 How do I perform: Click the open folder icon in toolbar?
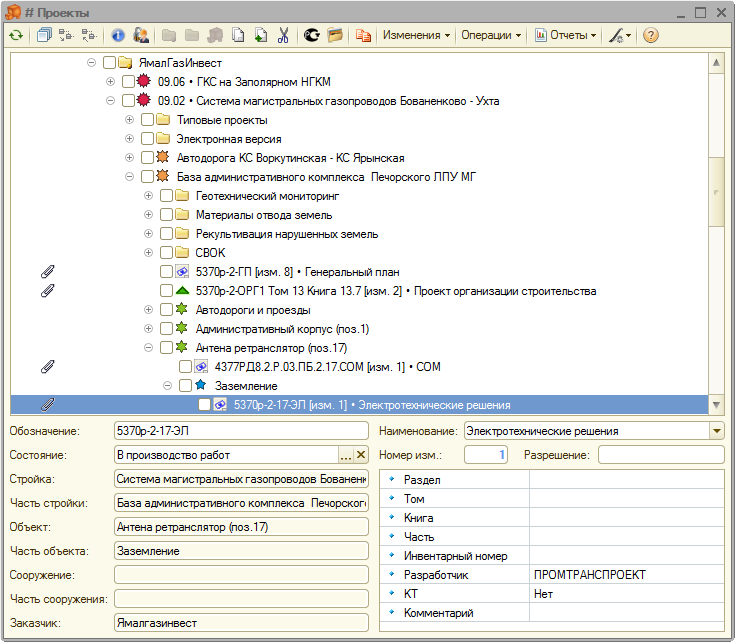(335, 35)
